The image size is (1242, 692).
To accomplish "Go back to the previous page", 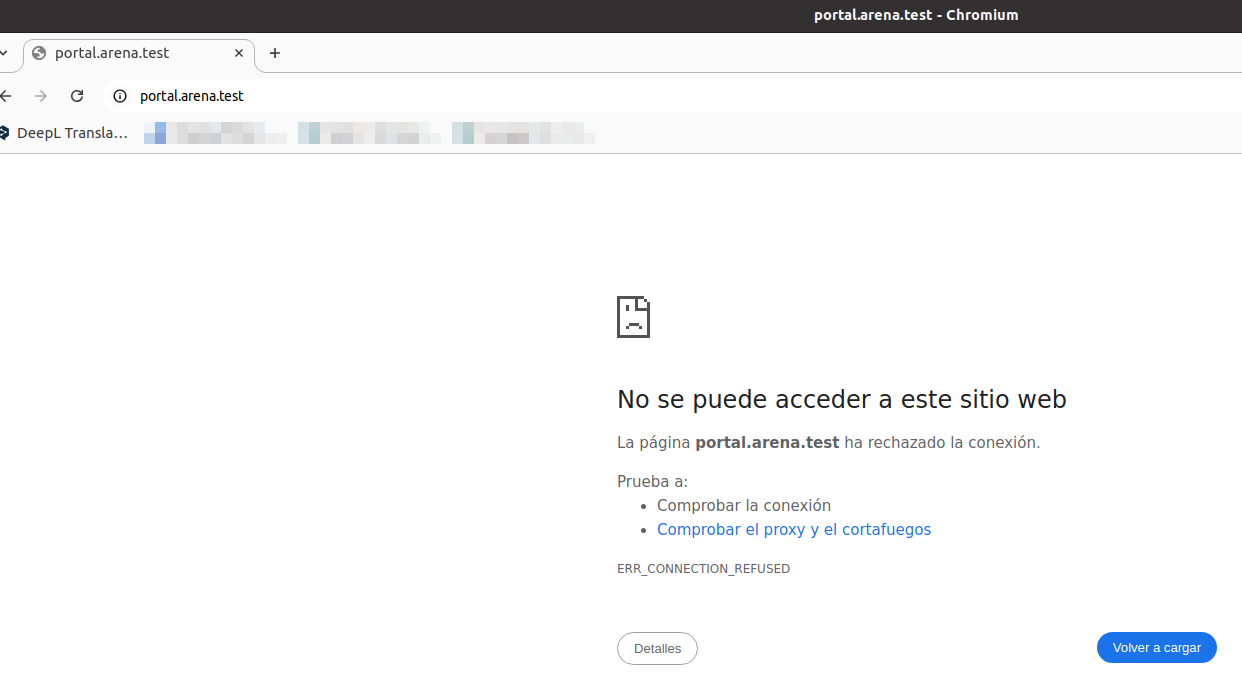I will 5,96.
